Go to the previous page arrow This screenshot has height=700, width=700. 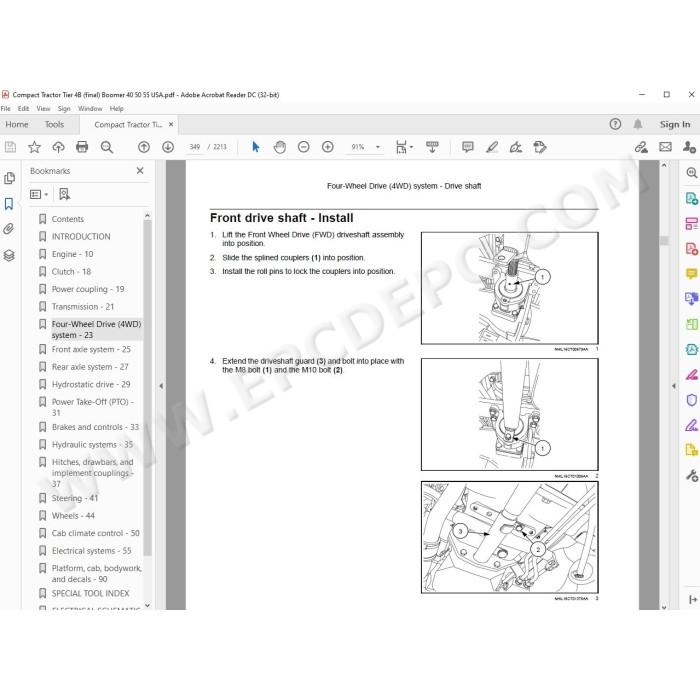144,147
